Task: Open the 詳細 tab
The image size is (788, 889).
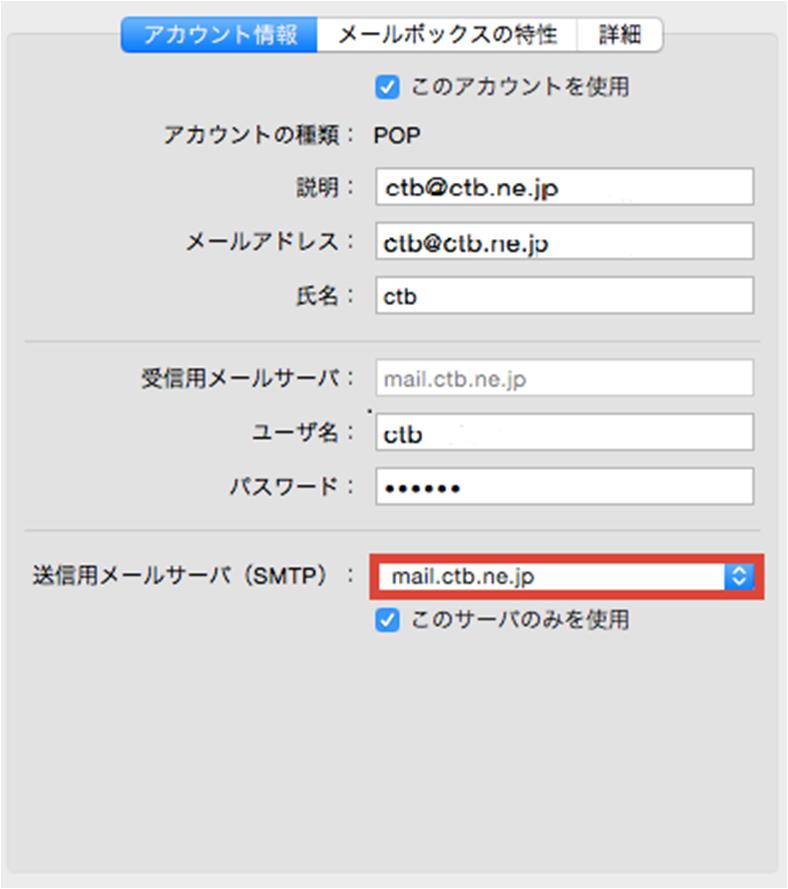Action: tap(619, 35)
